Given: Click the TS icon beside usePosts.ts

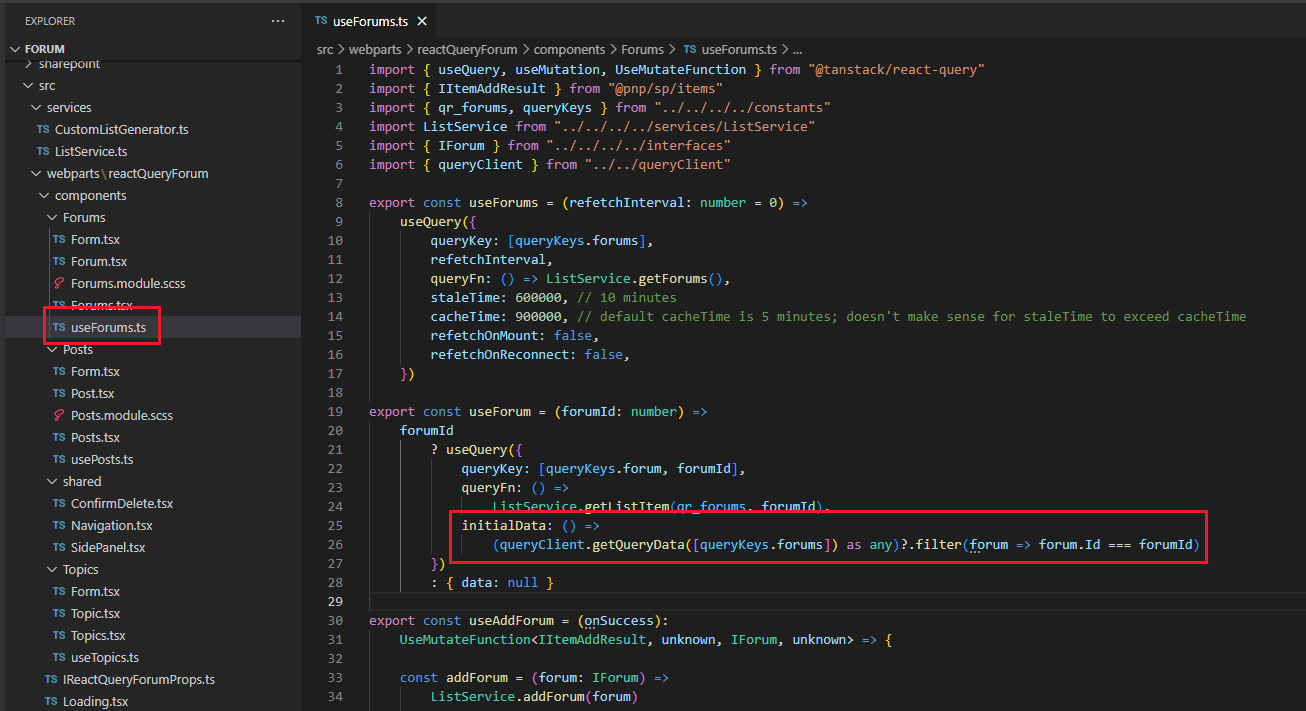Looking at the screenshot, I should point(59,459).
